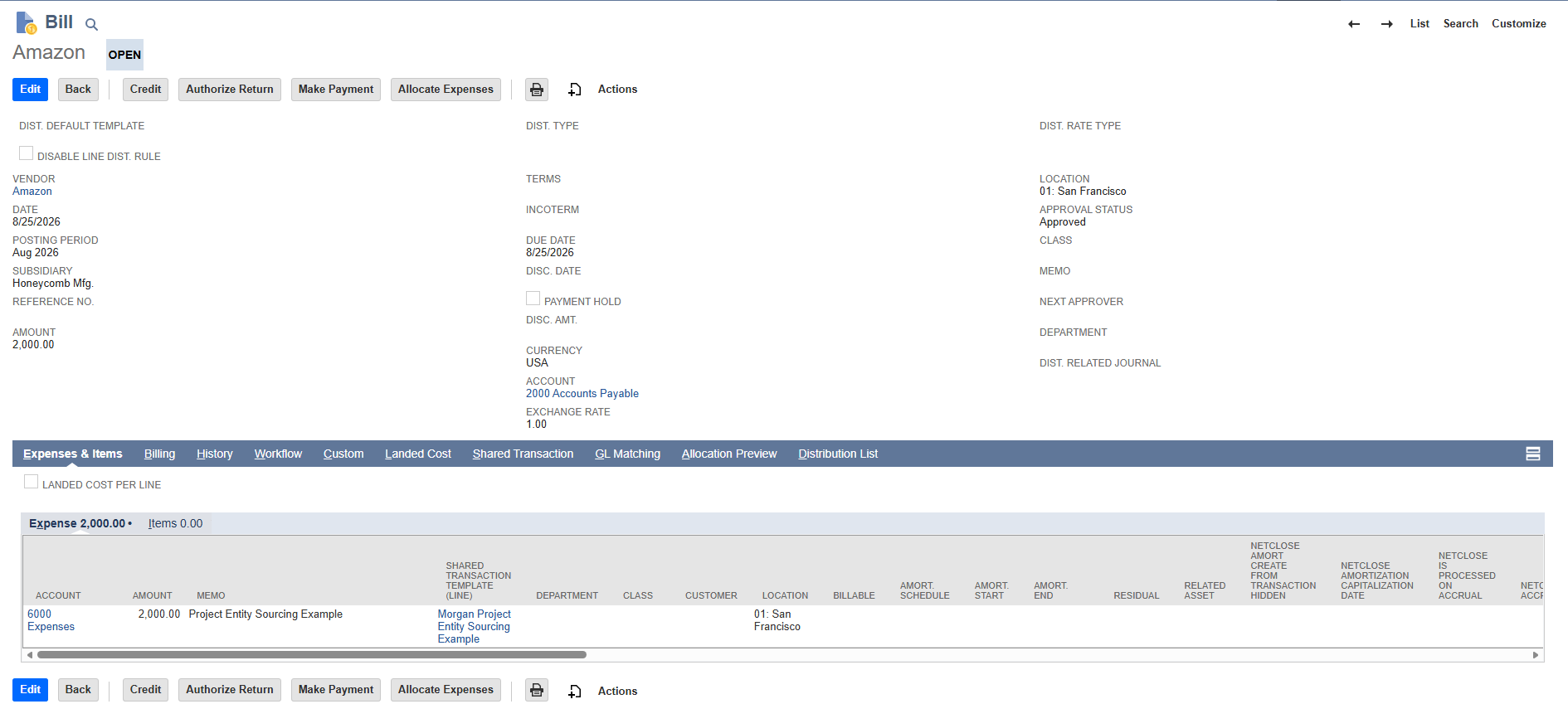This screenshot has width=1568, height=704.
Task: Open the Shared Transaction tab
Action: pos(523,454)
